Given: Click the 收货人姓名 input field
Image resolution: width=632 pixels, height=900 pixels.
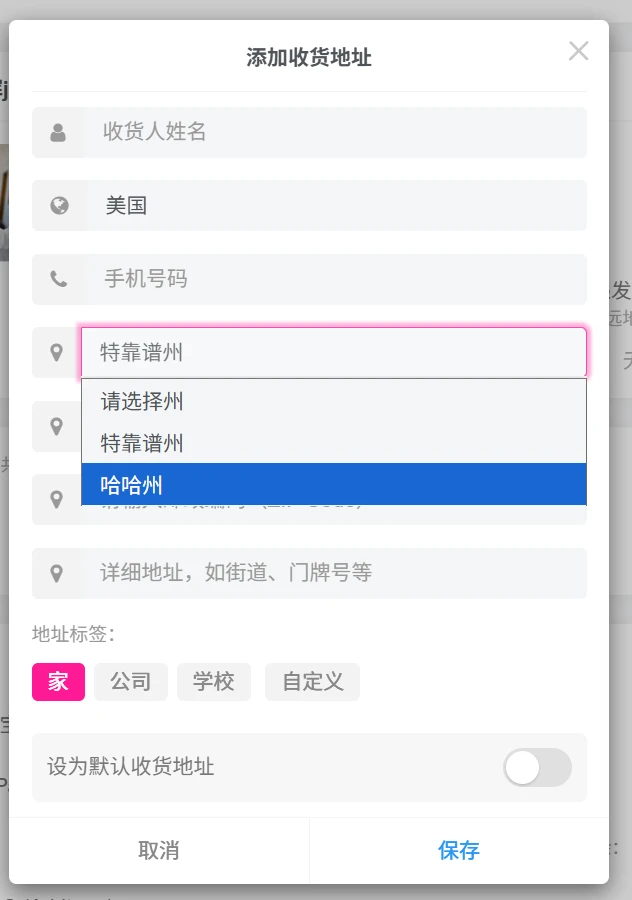Looking at the screenshot, I should pyautogui.click(x=300, y=132).
